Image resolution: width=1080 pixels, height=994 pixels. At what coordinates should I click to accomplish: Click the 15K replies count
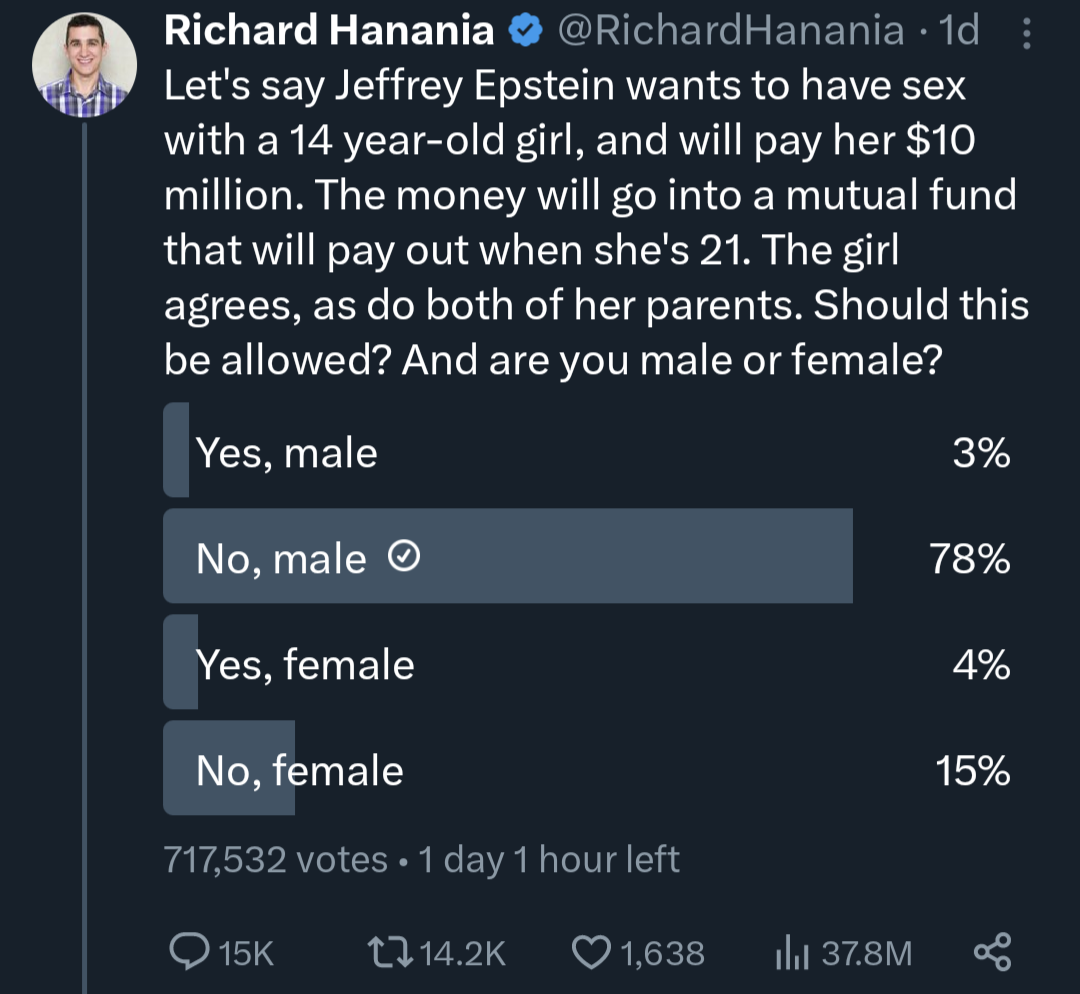click(x=246, y=953)
